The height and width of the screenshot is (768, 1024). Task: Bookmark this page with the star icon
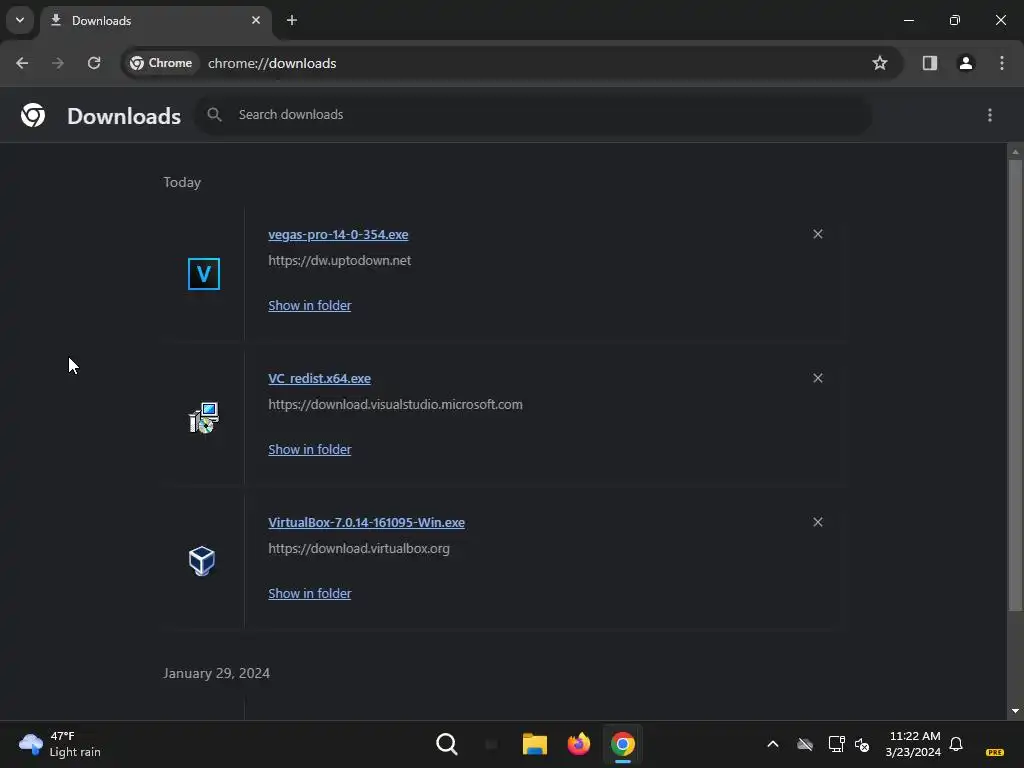point(880,63)
